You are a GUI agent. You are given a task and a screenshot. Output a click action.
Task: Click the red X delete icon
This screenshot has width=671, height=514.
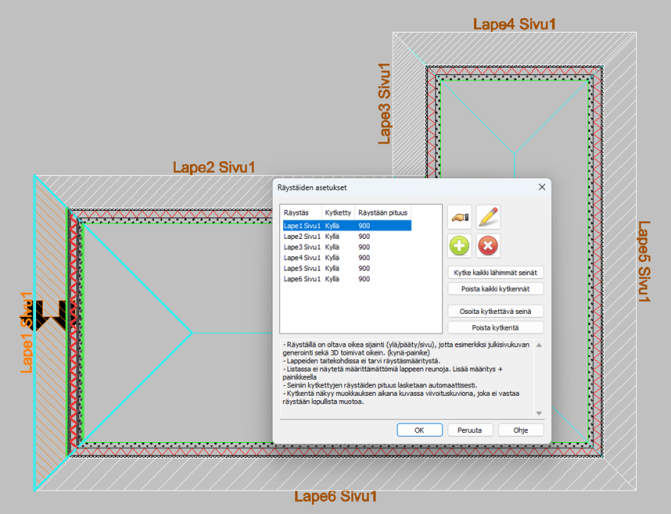click(488, 245)
